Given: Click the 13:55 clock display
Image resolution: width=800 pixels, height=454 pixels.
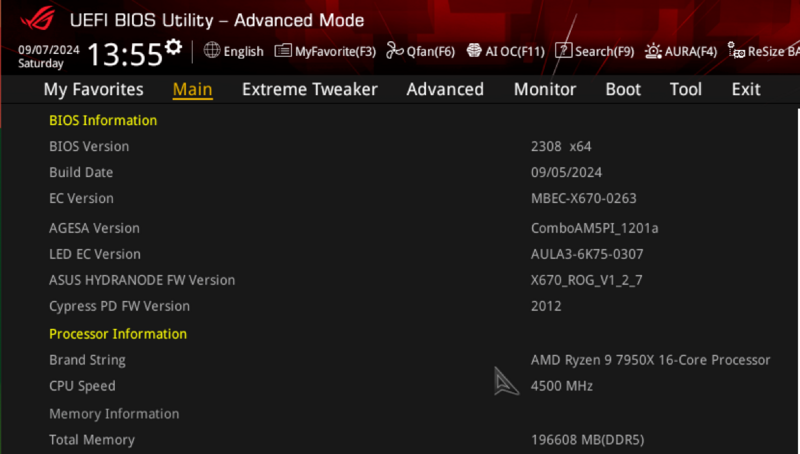Looking at the screenshot, I should tap(125, 54).
